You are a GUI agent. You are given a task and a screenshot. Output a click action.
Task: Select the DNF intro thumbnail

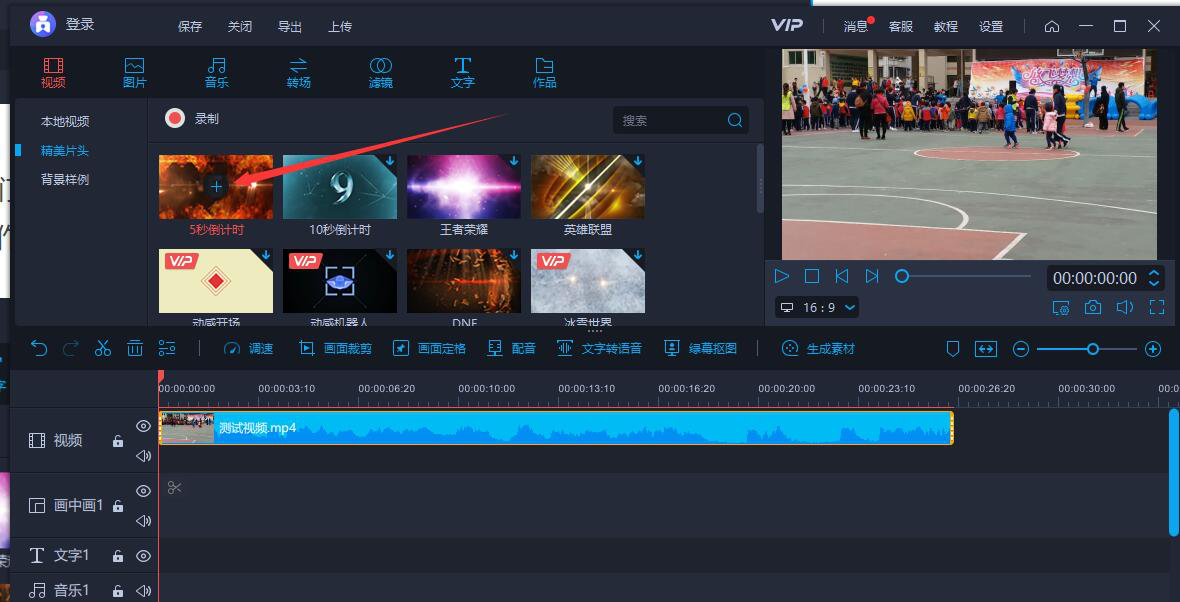[464, 281]
